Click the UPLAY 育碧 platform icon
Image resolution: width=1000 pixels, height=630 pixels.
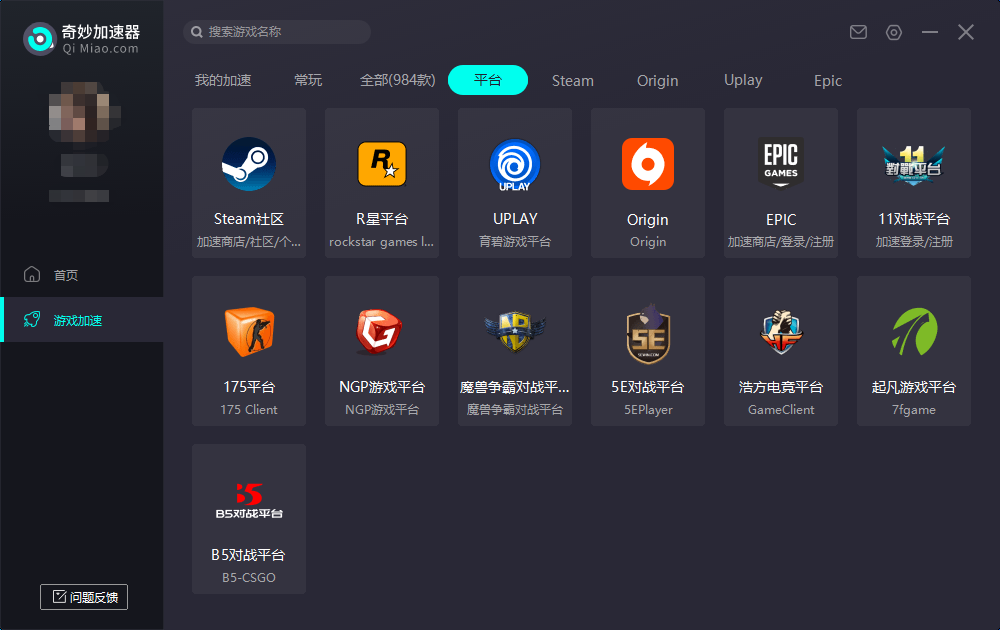tap(514, 164)
